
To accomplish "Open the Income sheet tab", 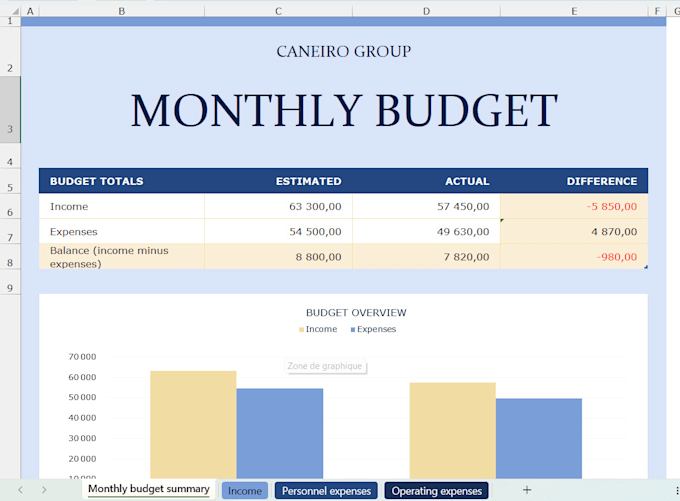I will [x=245, y=491].
